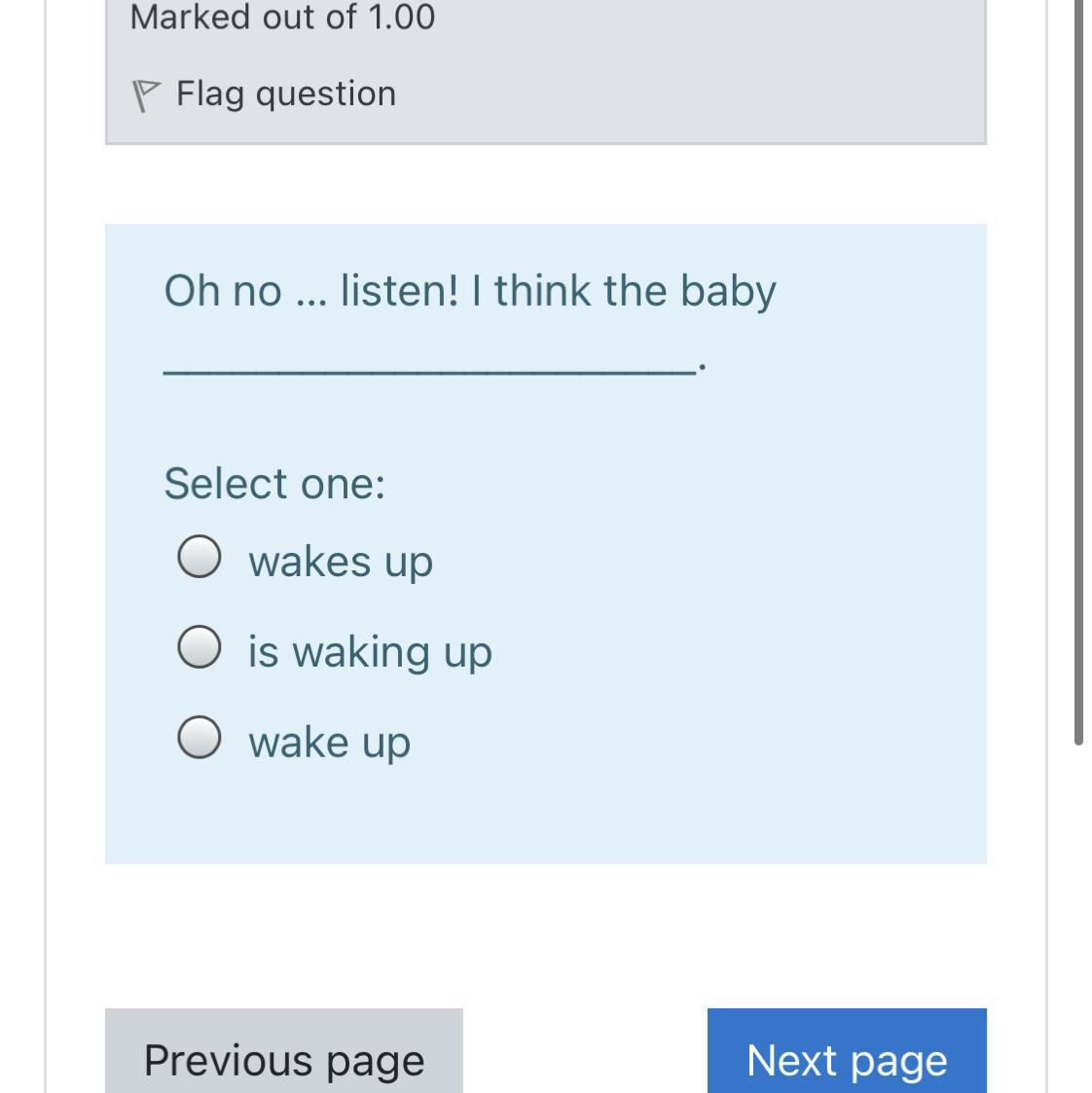
Task: Click the "wake up" answer label
Action: point(330,743)
